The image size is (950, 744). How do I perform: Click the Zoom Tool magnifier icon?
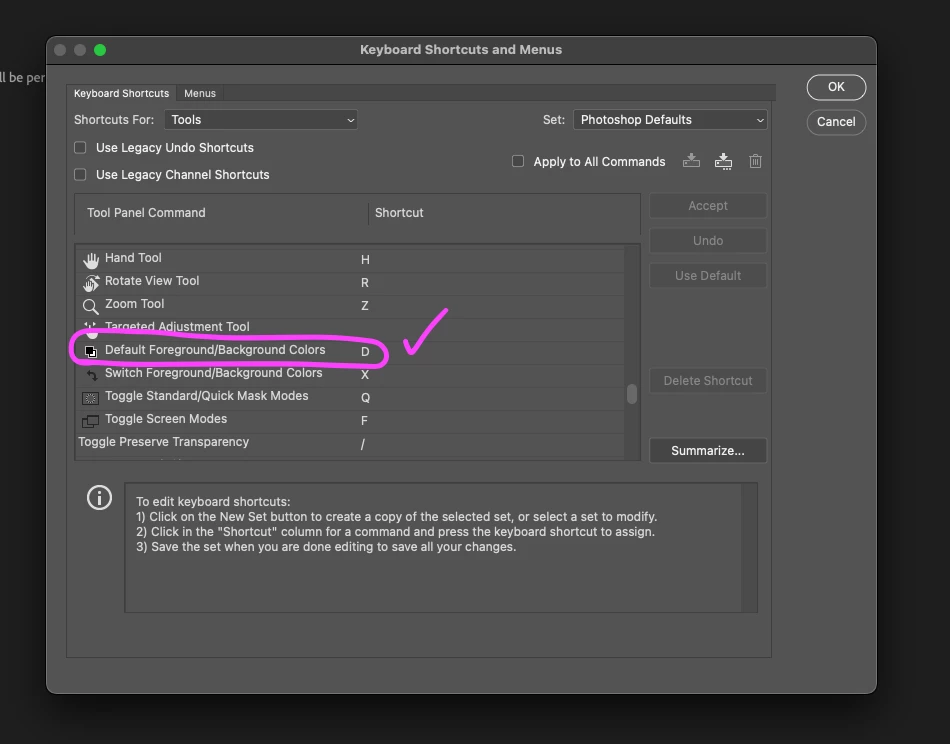tap(91, 307)
